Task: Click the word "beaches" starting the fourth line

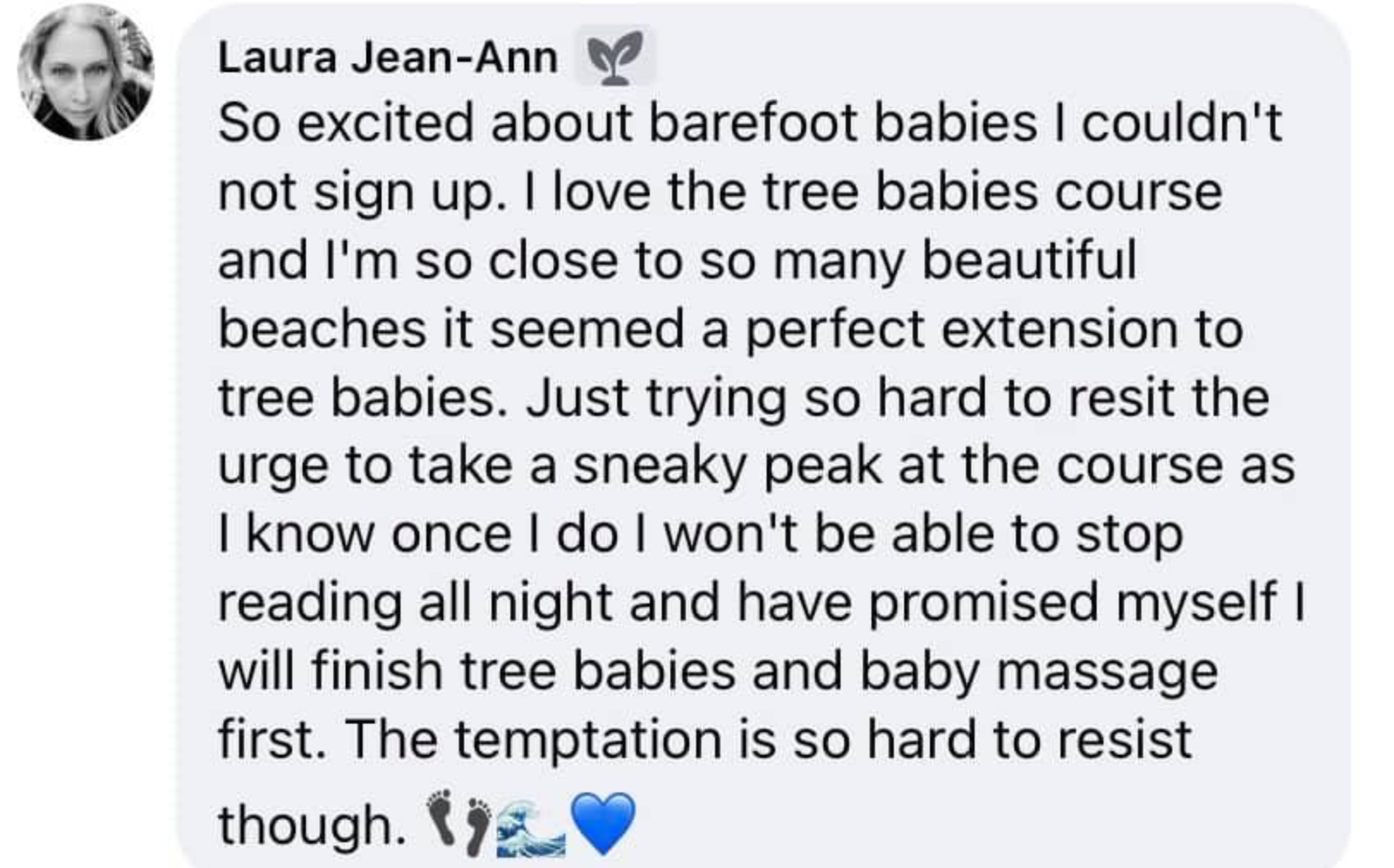Action: point(322,328)
